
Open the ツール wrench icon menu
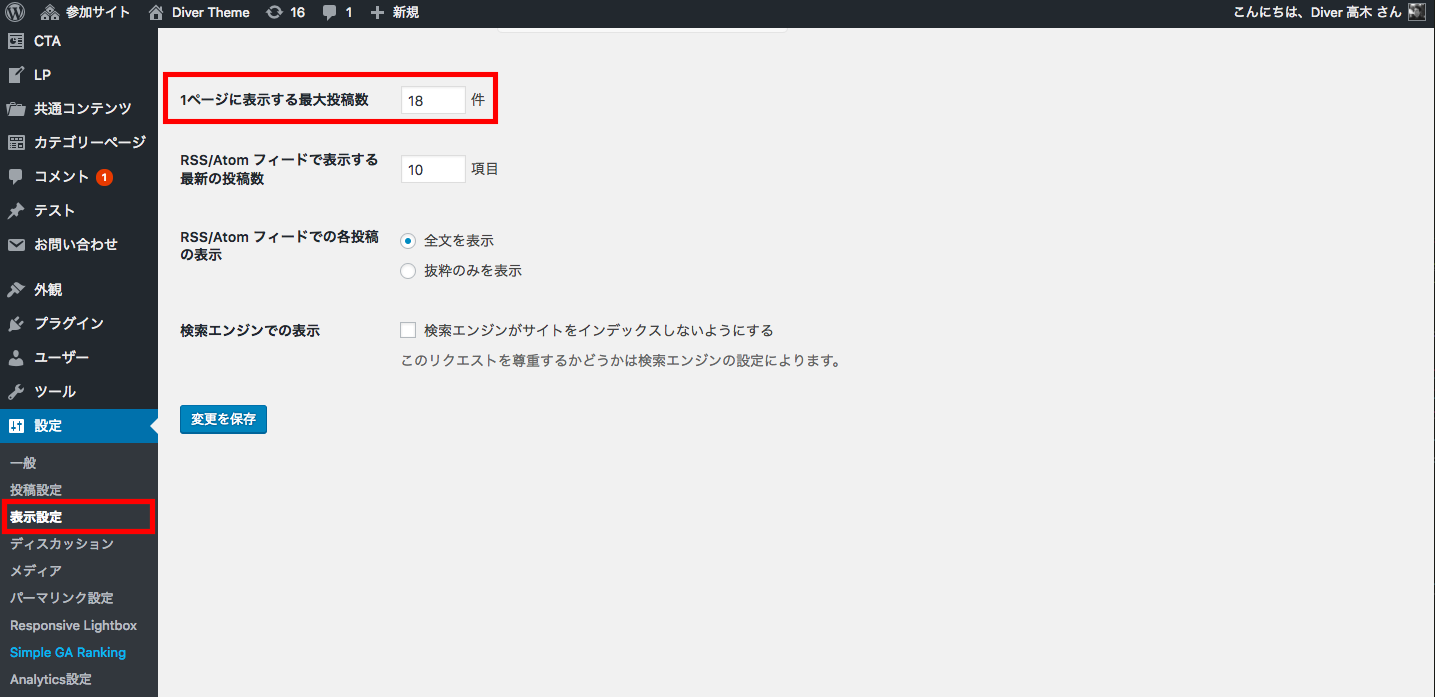16,392
